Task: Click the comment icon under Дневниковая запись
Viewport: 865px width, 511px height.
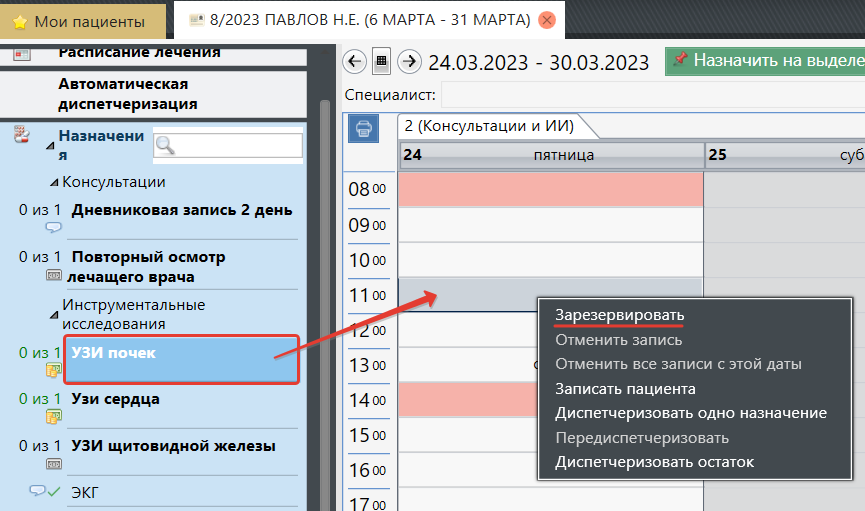Action: click(x=53, y=228)
